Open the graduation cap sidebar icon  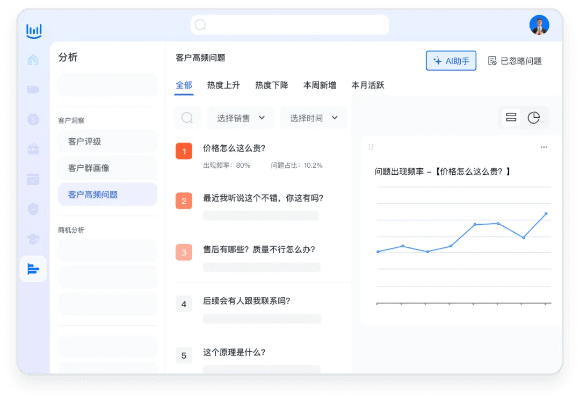coord(33,239)
